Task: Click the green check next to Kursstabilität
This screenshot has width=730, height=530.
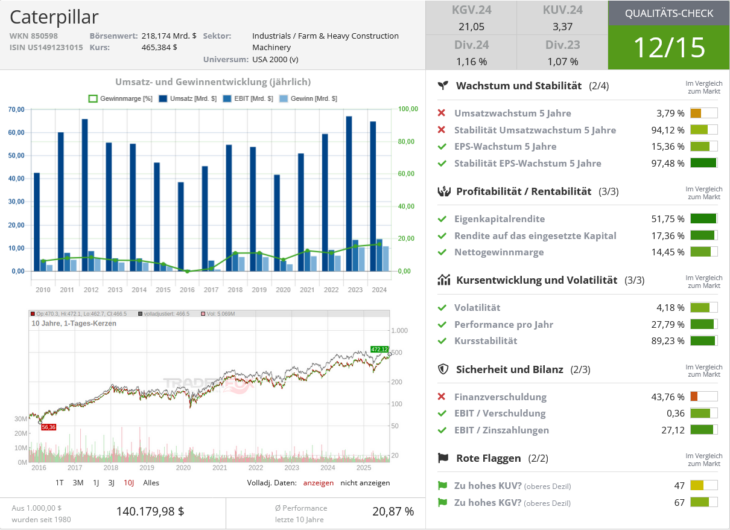Action: coord(442,340)
